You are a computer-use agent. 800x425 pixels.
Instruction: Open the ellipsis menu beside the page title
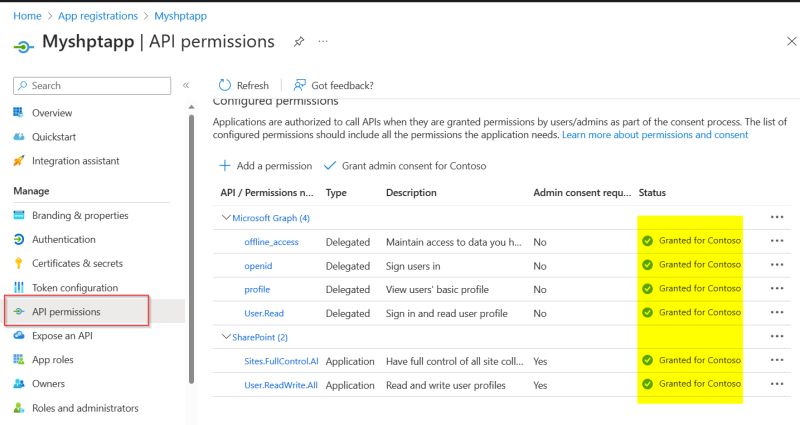pos(323,41)
